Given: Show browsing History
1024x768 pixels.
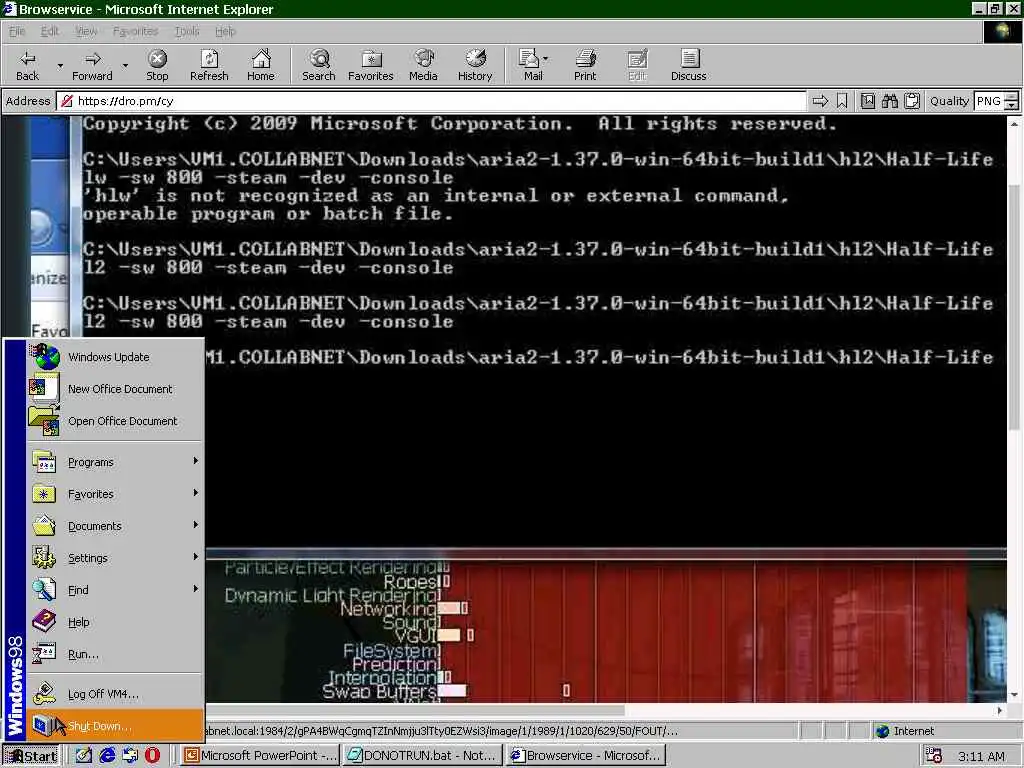Looking at the screenshot, I should tap(475, 65).
